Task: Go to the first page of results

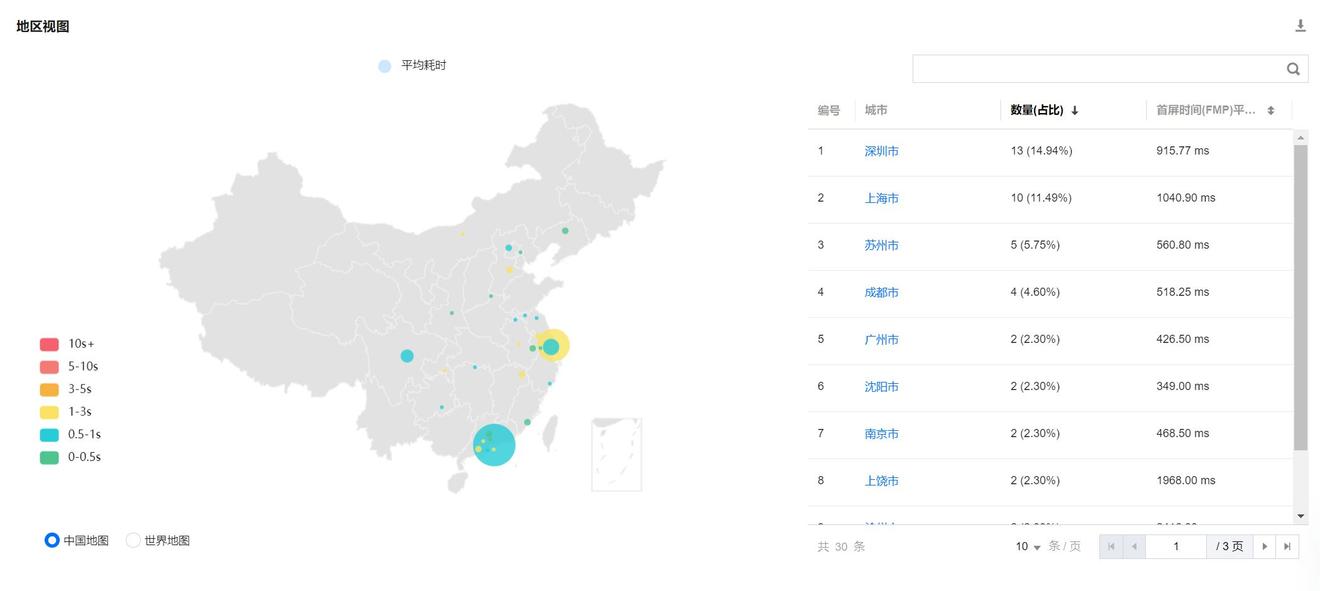Action: pos(1111,547)
